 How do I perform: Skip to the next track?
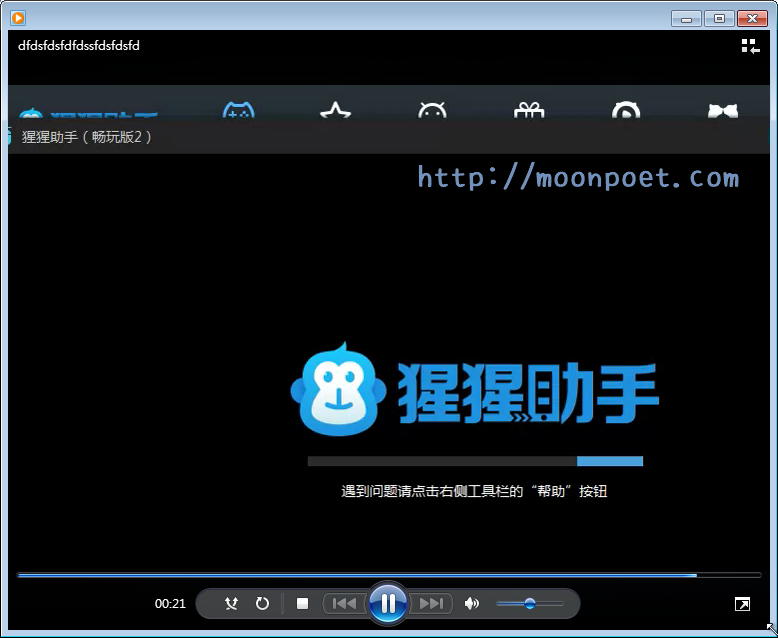pos(432,604)
